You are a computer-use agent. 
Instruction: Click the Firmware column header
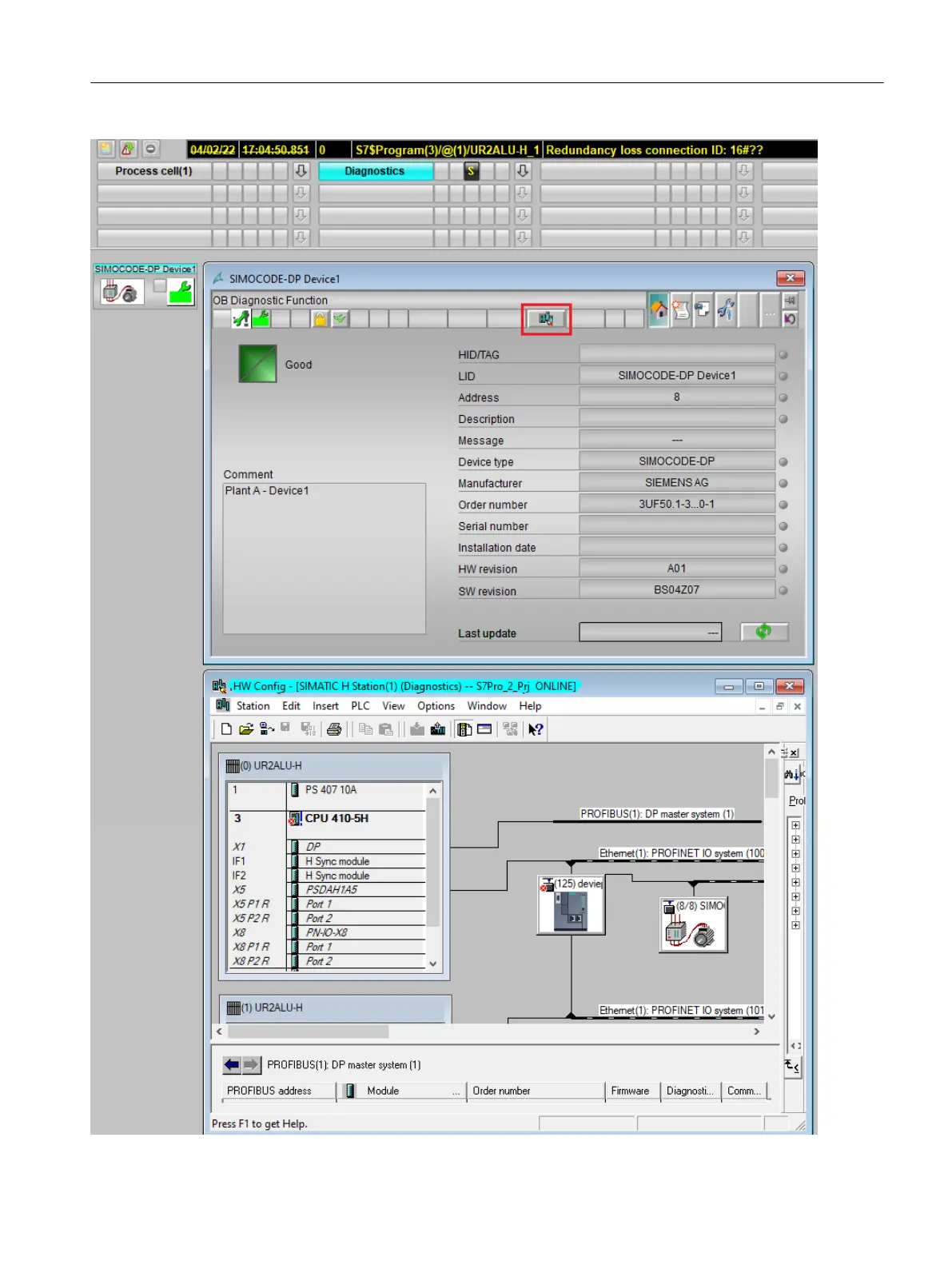tap(631, 1091)
